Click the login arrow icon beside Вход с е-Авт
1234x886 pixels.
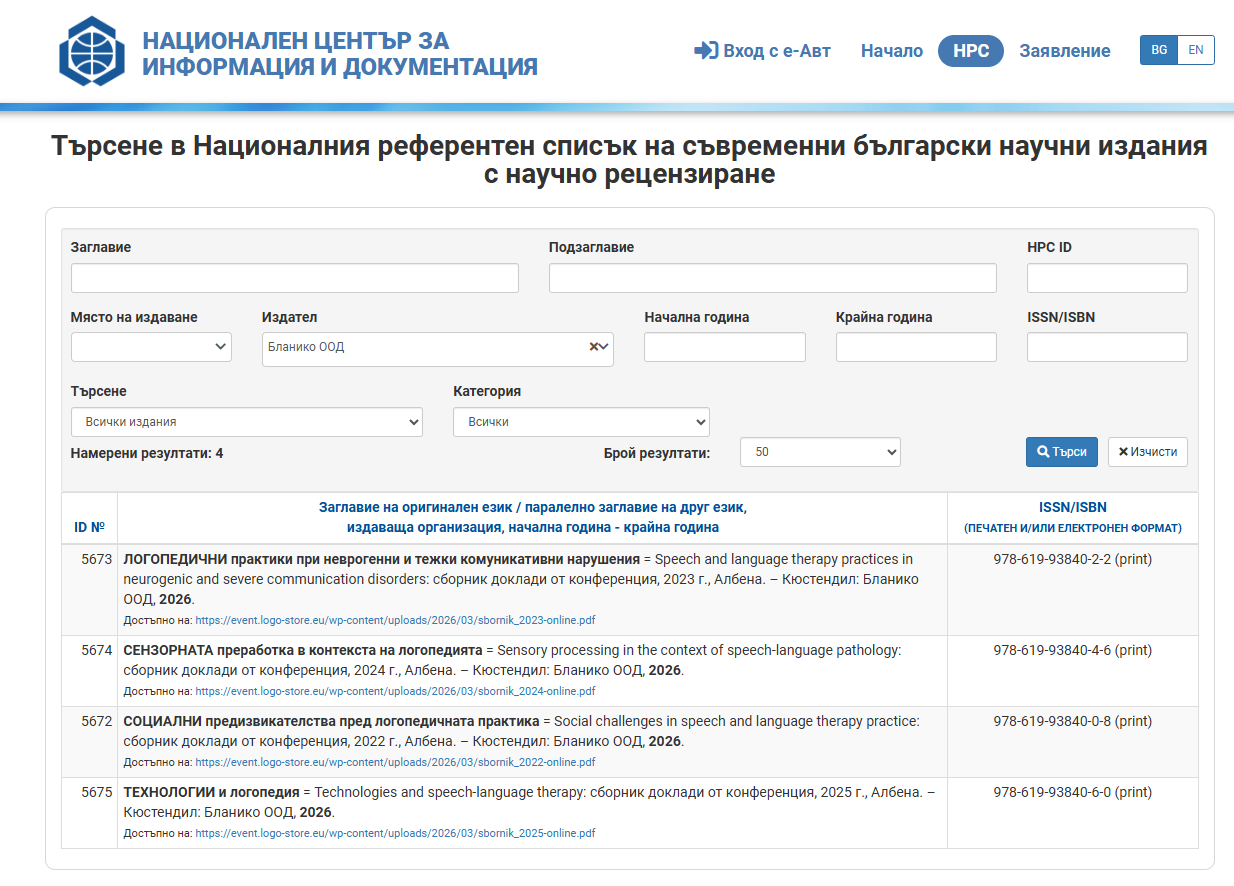(706, 51)
